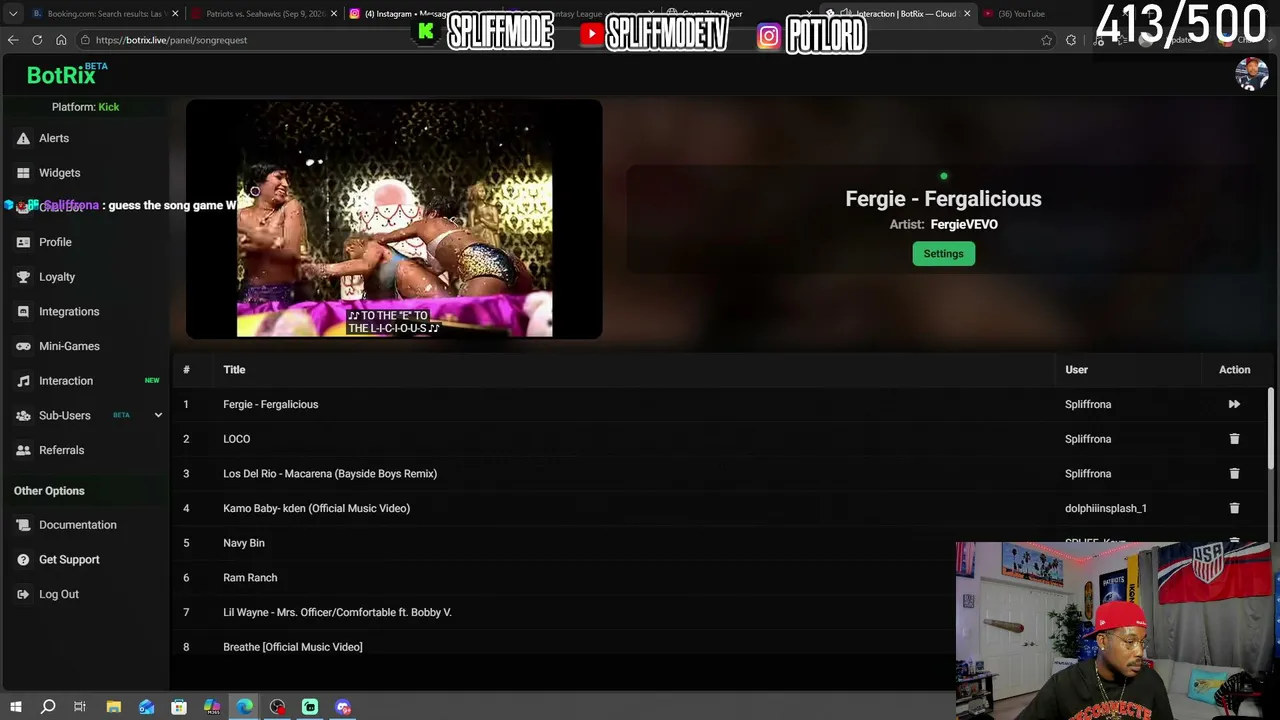Reload the page in the browser
This screenshot has height=720, width=1280.
coord(37,40)
